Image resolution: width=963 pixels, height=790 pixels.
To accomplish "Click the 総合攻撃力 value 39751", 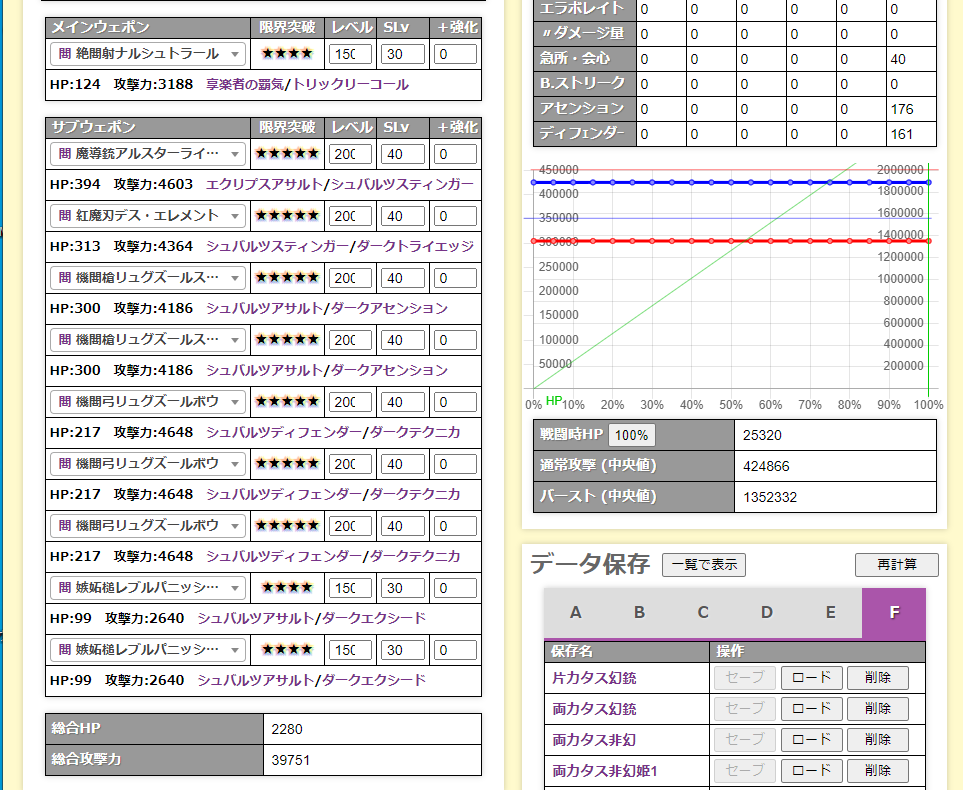I will click(x=290, y=761).
